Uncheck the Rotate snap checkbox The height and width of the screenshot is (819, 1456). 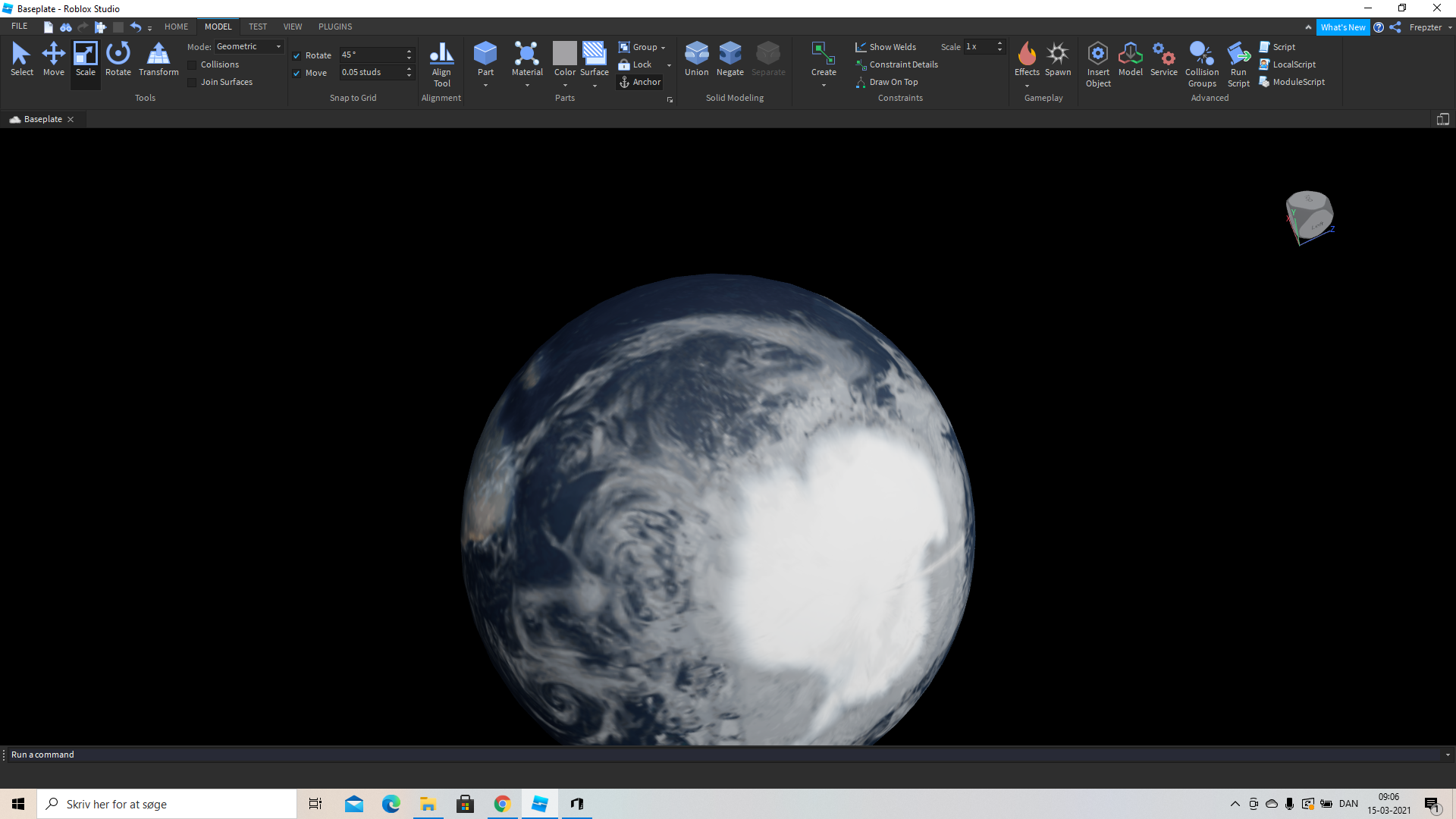coord(297,55)
